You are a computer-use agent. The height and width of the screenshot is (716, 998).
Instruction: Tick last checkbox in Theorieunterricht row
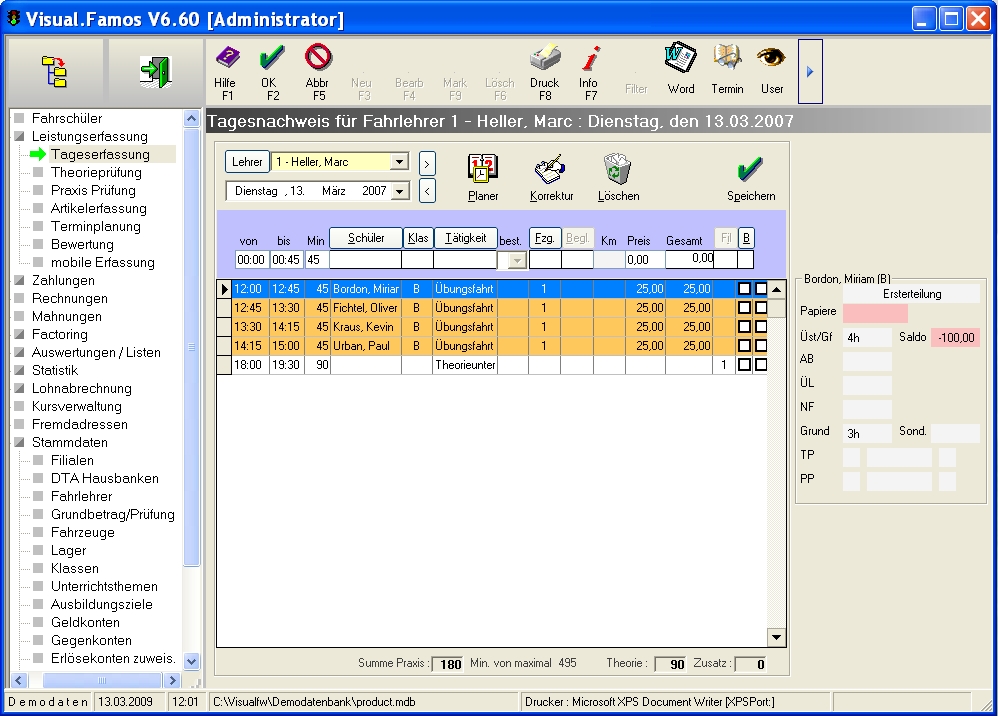pos(761,366)
